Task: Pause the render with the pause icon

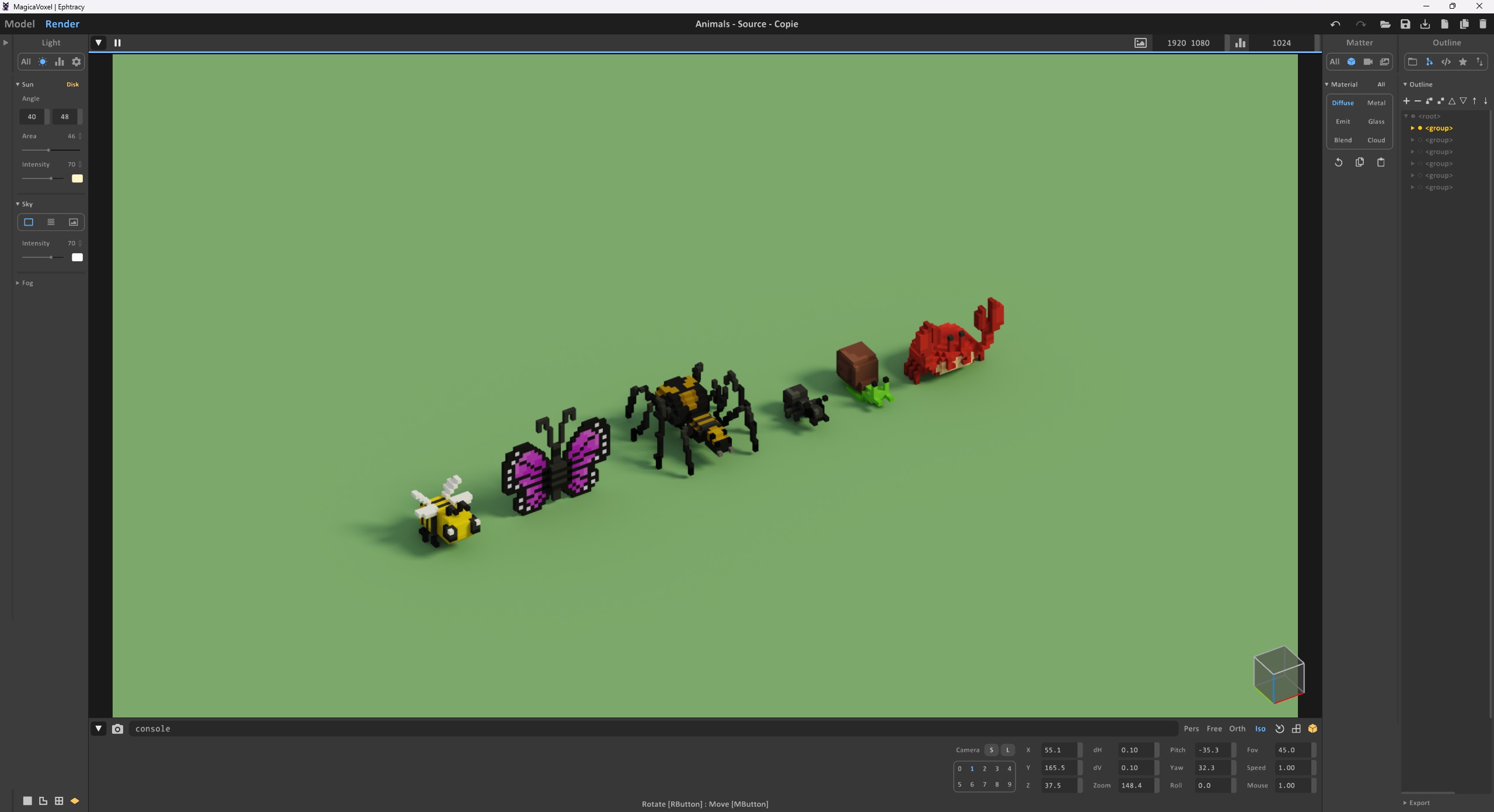Action: point(117,43)
